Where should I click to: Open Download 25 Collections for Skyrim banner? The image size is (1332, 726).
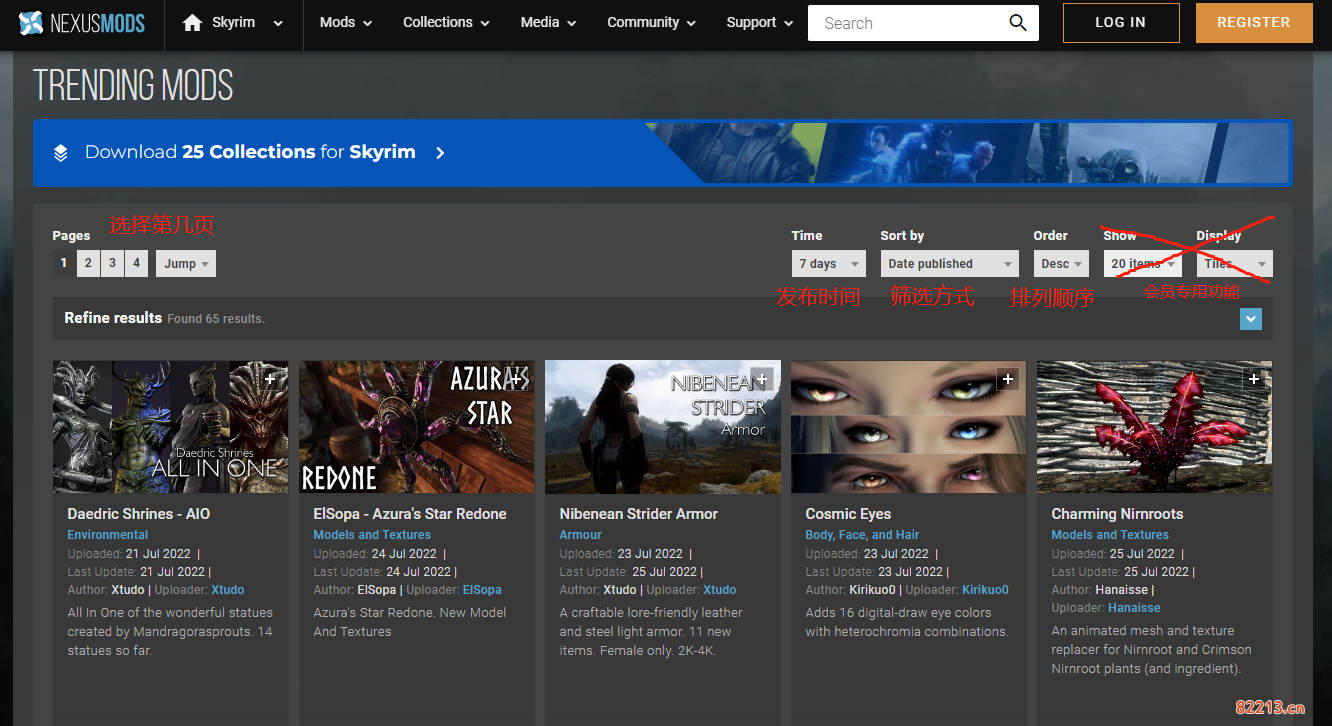point(662,153)
